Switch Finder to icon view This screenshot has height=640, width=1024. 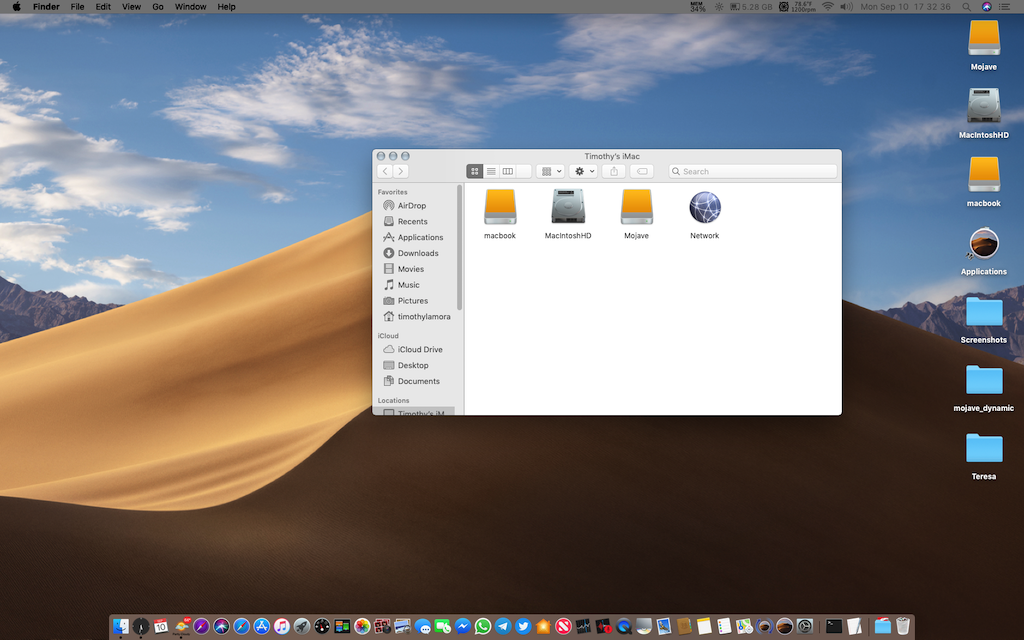[475, 171]
